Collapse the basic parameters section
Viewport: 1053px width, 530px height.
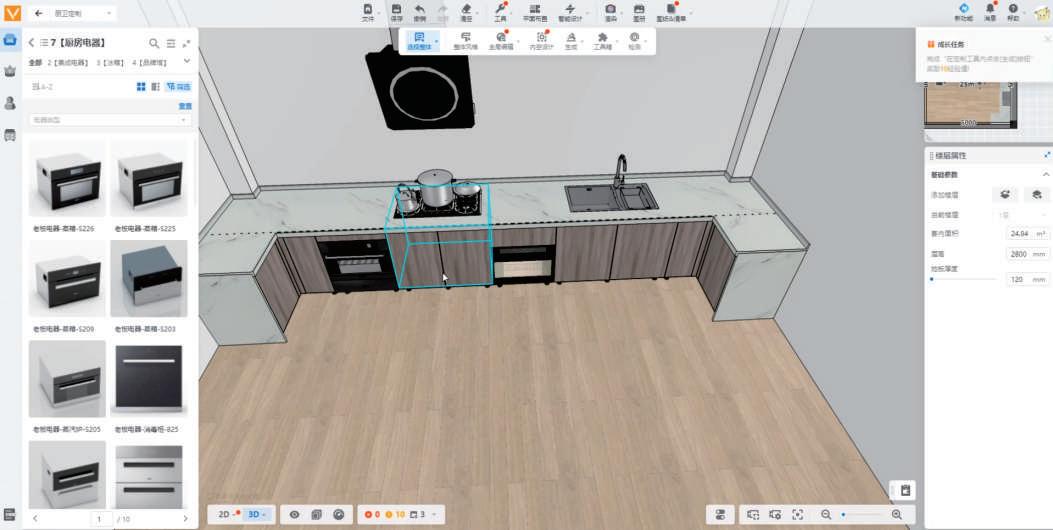coord(1046,175)
